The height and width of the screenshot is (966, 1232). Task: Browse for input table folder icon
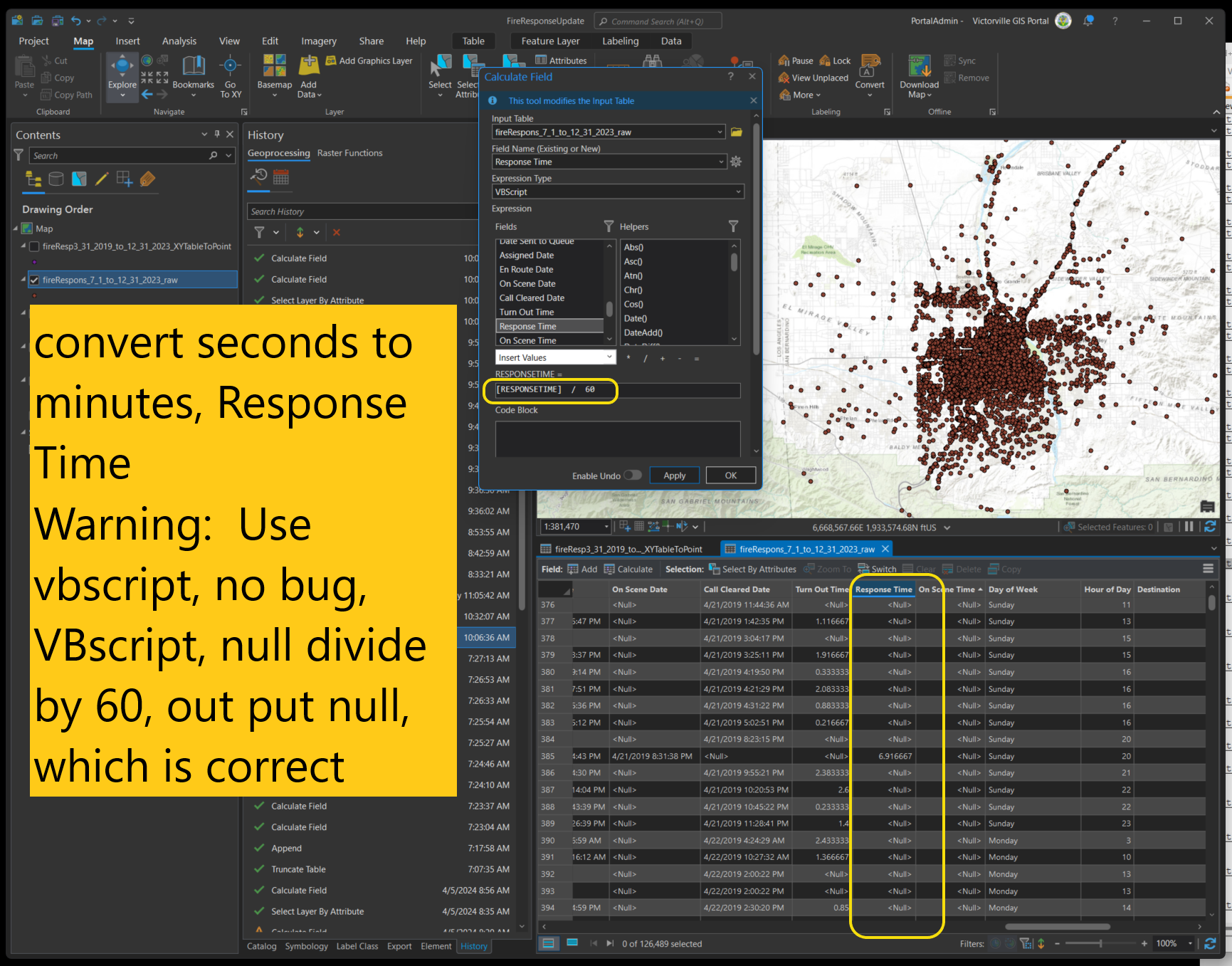pos(736,132)
